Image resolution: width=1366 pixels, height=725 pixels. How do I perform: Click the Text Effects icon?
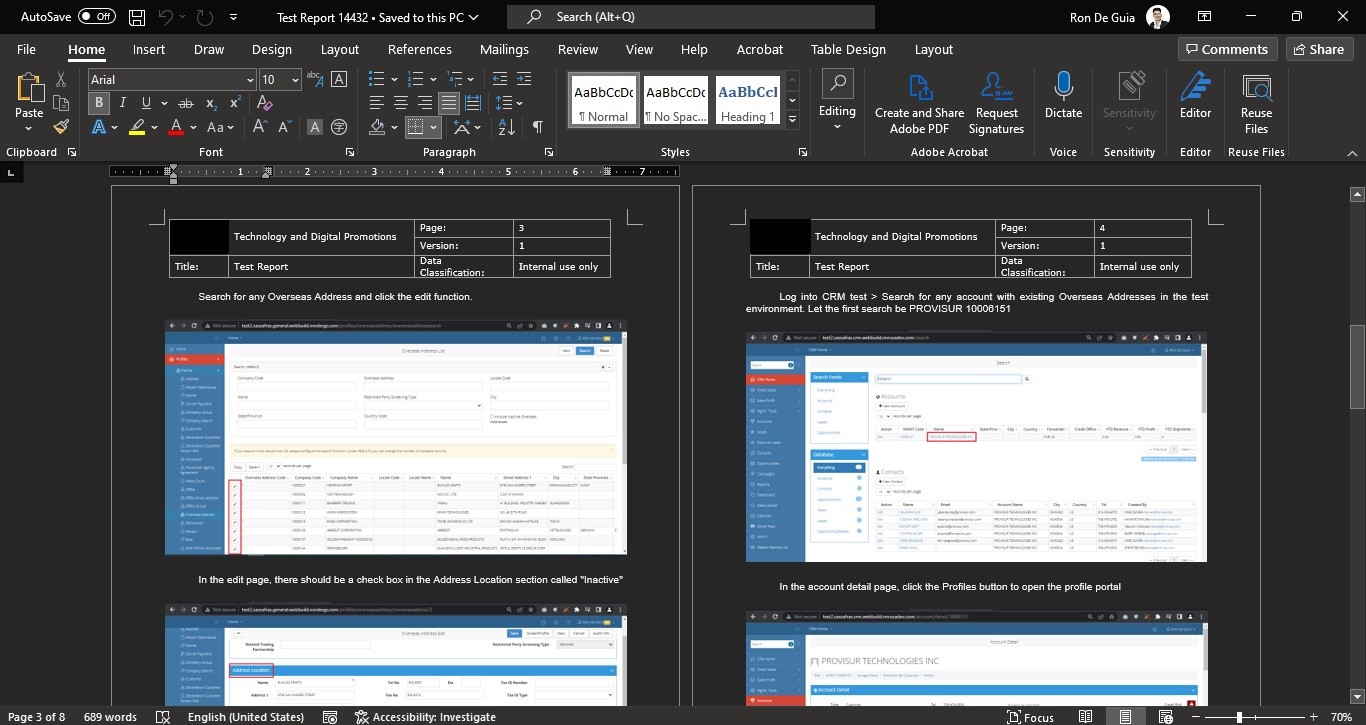point(99,127)
